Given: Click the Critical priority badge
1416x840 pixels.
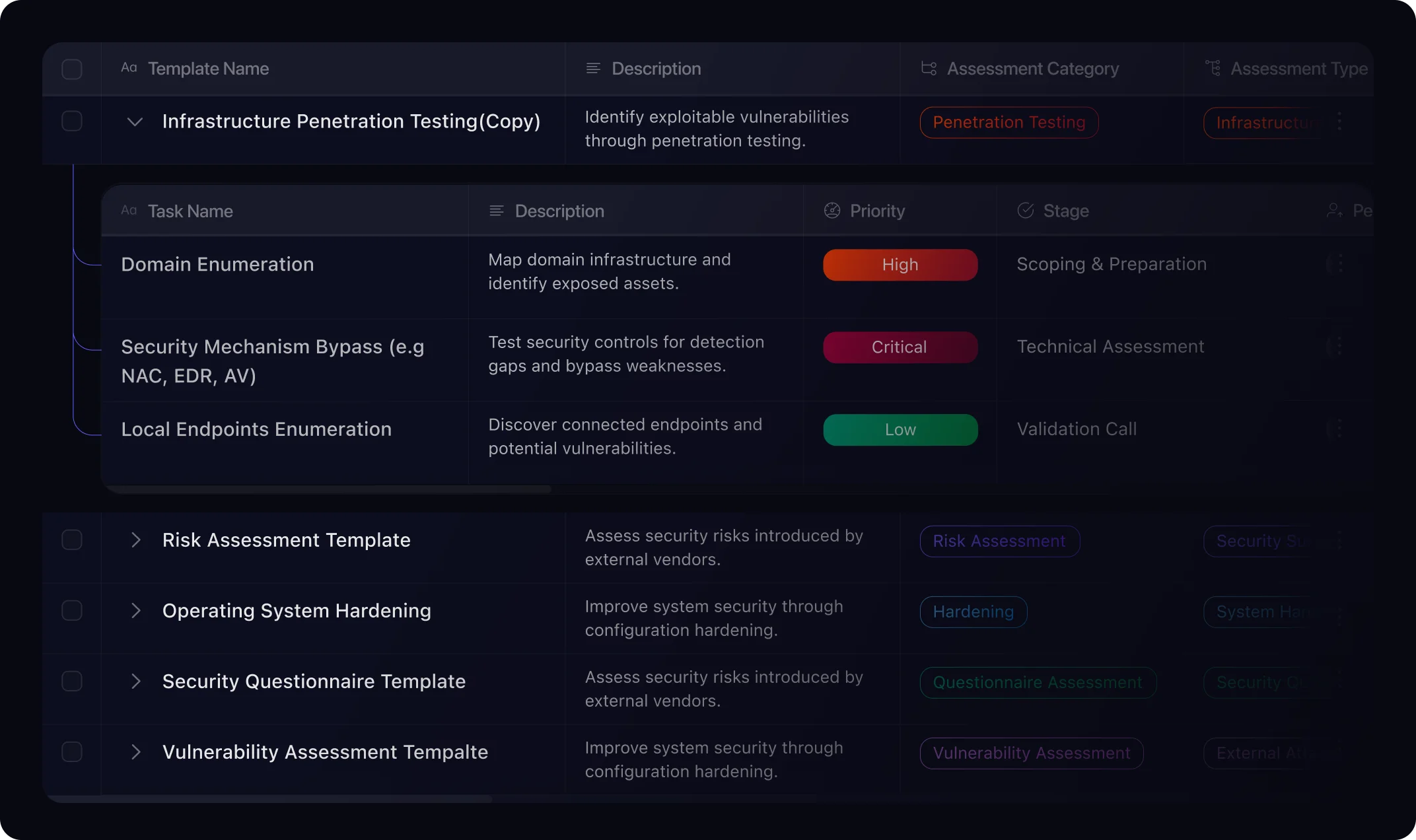Looking at the screenshot, I should pos(900,347).
